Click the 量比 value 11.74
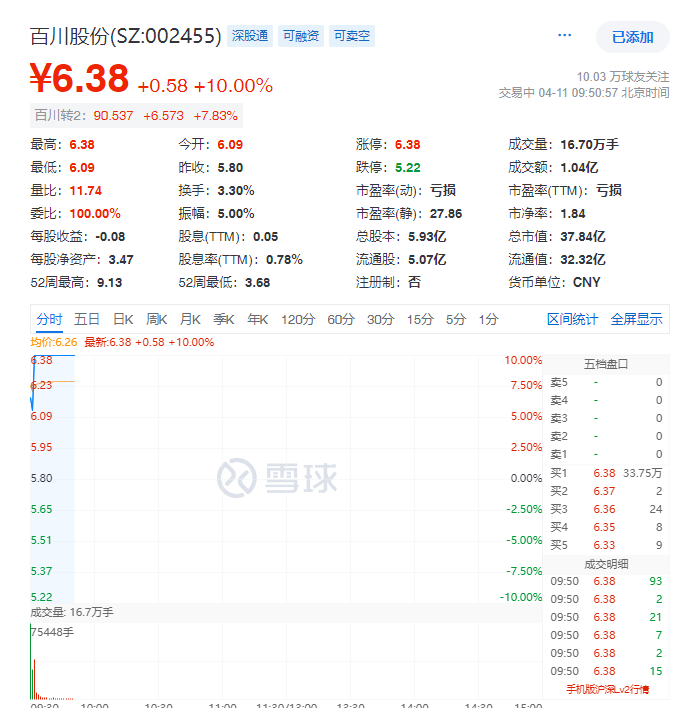Screen dimensions: 695x708 click(85, 191)
